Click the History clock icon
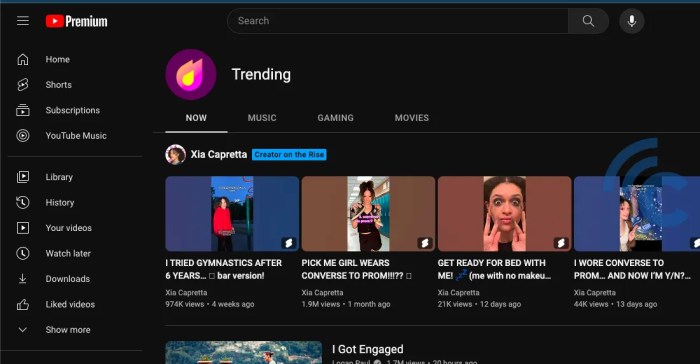This screenshot has width=700, height=364. click(x=23, y=202)
